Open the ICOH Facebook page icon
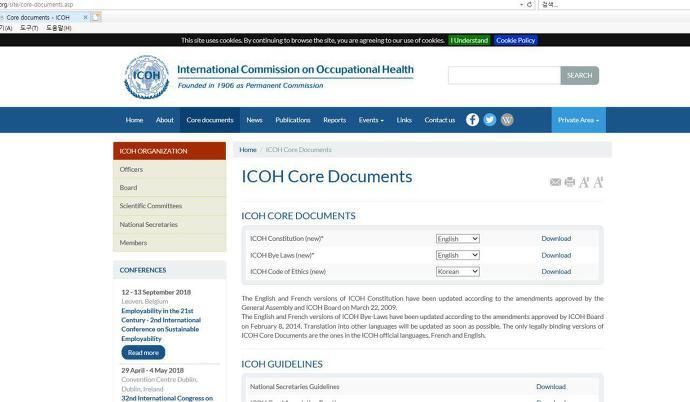This screenshot has width=690, height=402. [x=472, y=120]
